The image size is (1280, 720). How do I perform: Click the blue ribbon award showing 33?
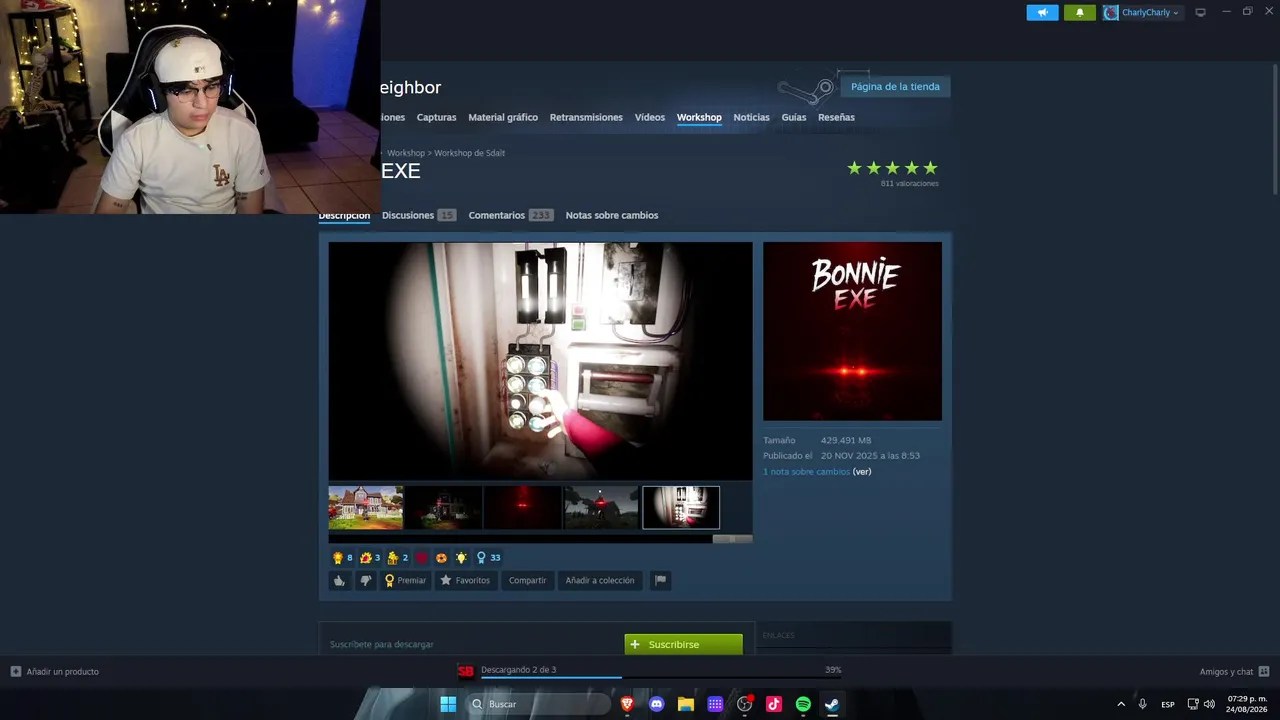488,558
